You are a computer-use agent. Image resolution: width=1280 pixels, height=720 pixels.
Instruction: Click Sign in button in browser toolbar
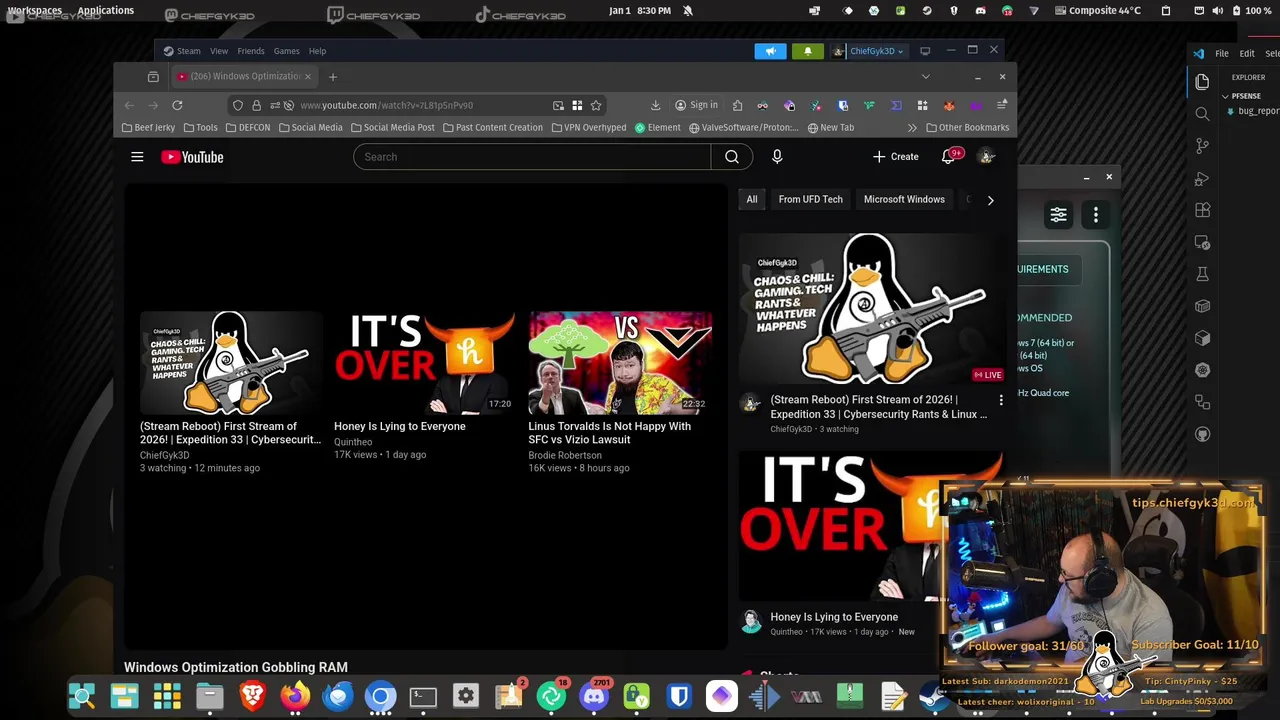(696, 105)
